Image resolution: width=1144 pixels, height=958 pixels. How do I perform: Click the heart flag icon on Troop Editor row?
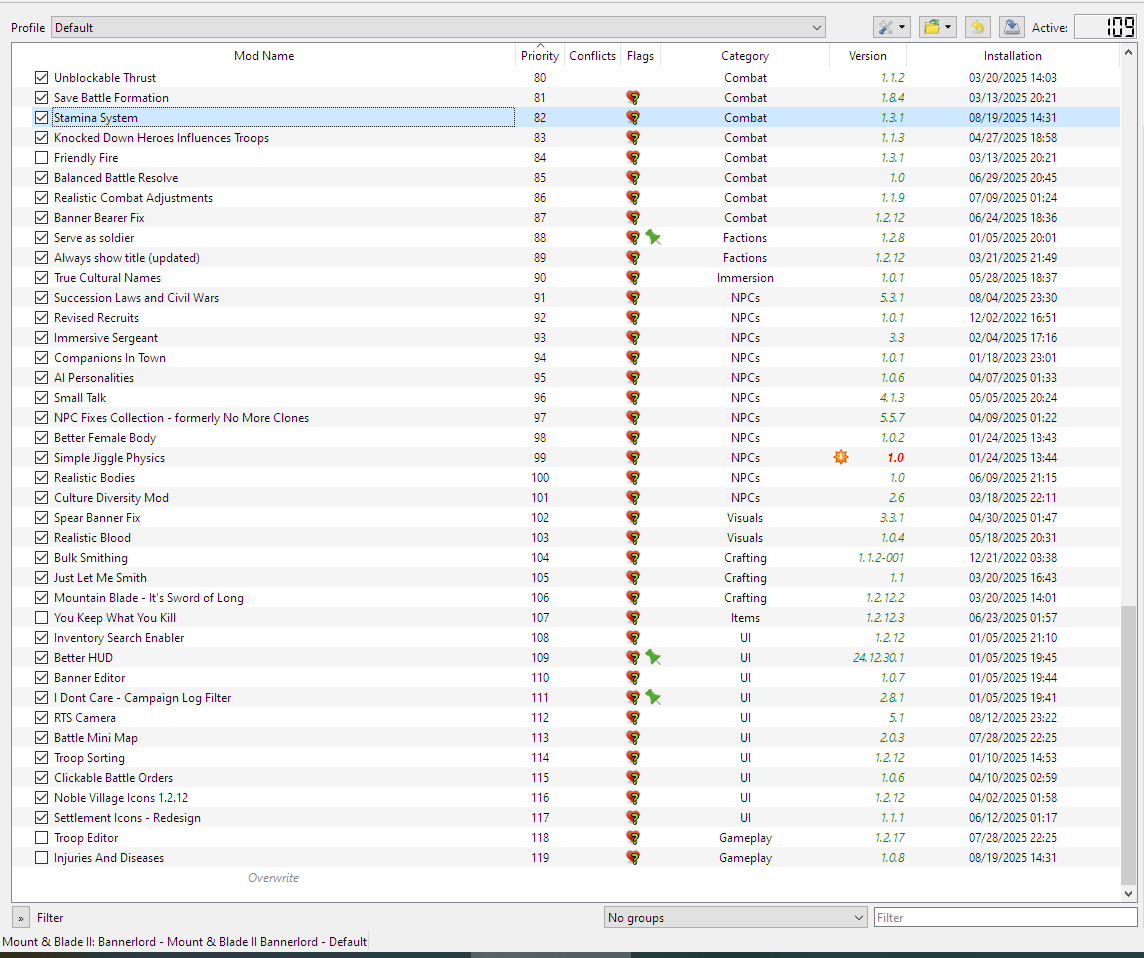633,838
